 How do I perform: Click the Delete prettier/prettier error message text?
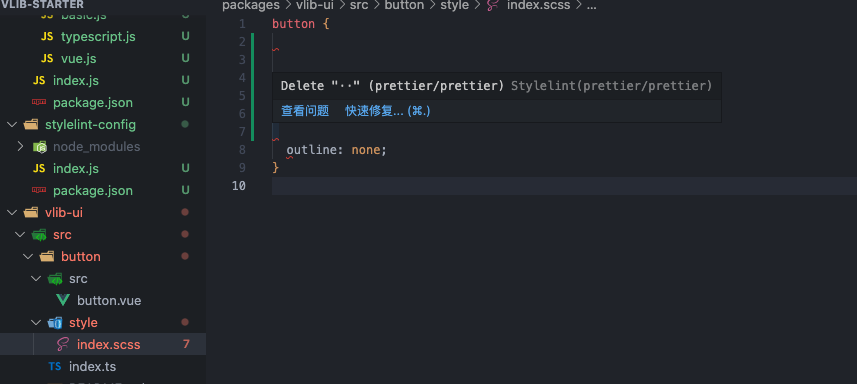(x=392, y=86)
